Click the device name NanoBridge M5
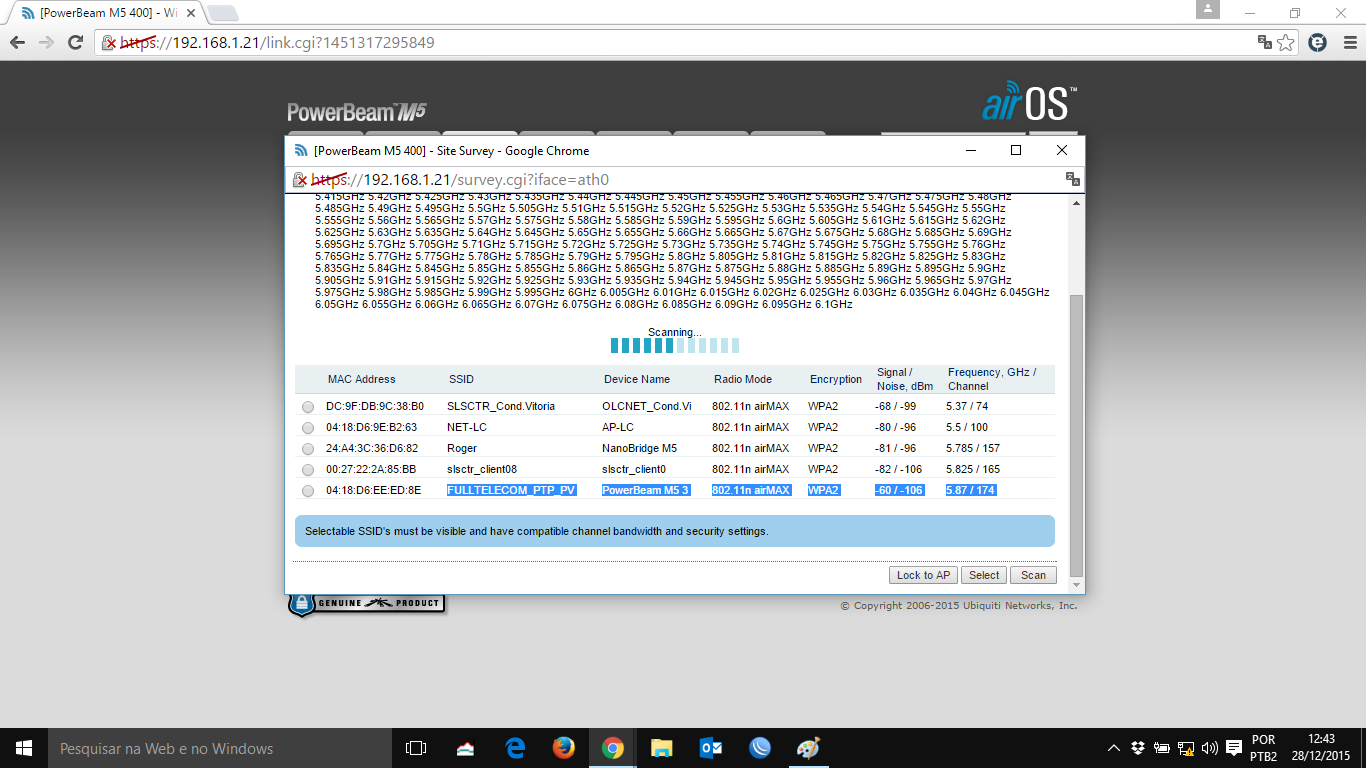This screenshot has width=1366, height=768. (640, 449)
